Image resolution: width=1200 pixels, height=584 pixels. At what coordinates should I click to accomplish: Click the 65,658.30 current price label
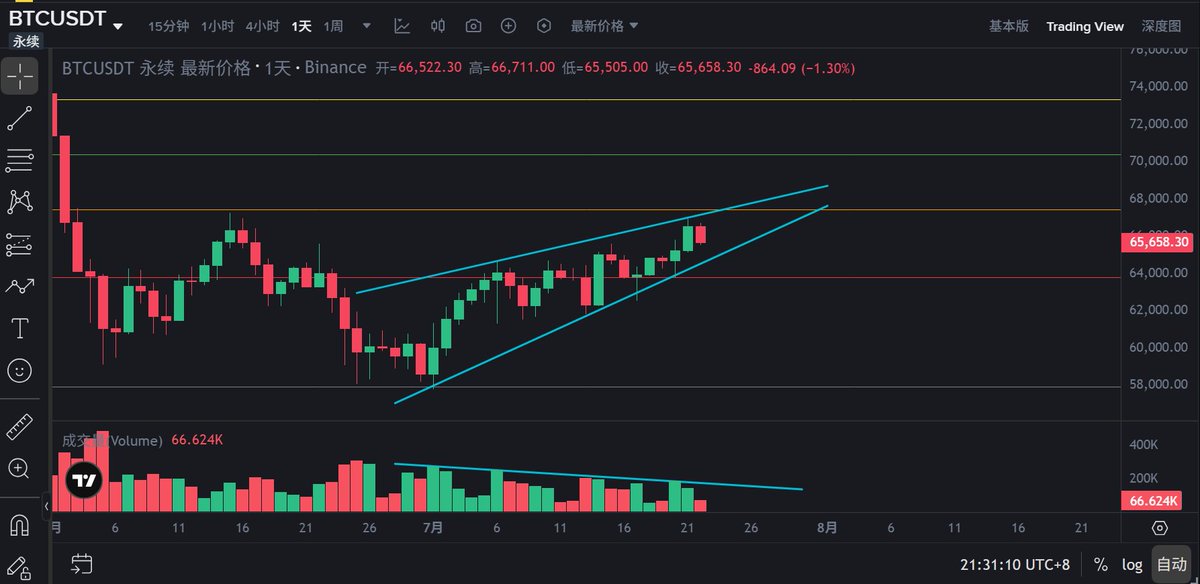[1158, 241]
